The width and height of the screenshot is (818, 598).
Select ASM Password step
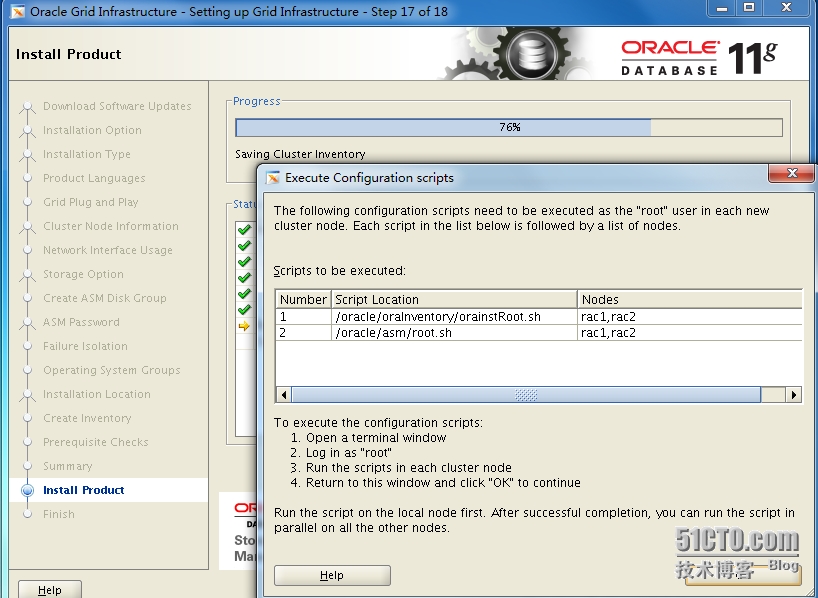click(81, 322)
